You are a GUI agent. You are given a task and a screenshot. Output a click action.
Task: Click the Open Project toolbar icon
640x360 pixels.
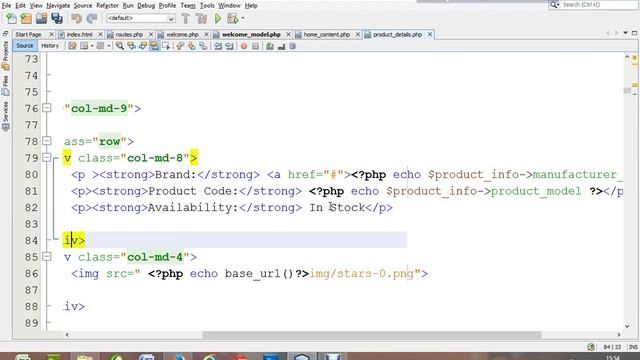pos(41,18)
